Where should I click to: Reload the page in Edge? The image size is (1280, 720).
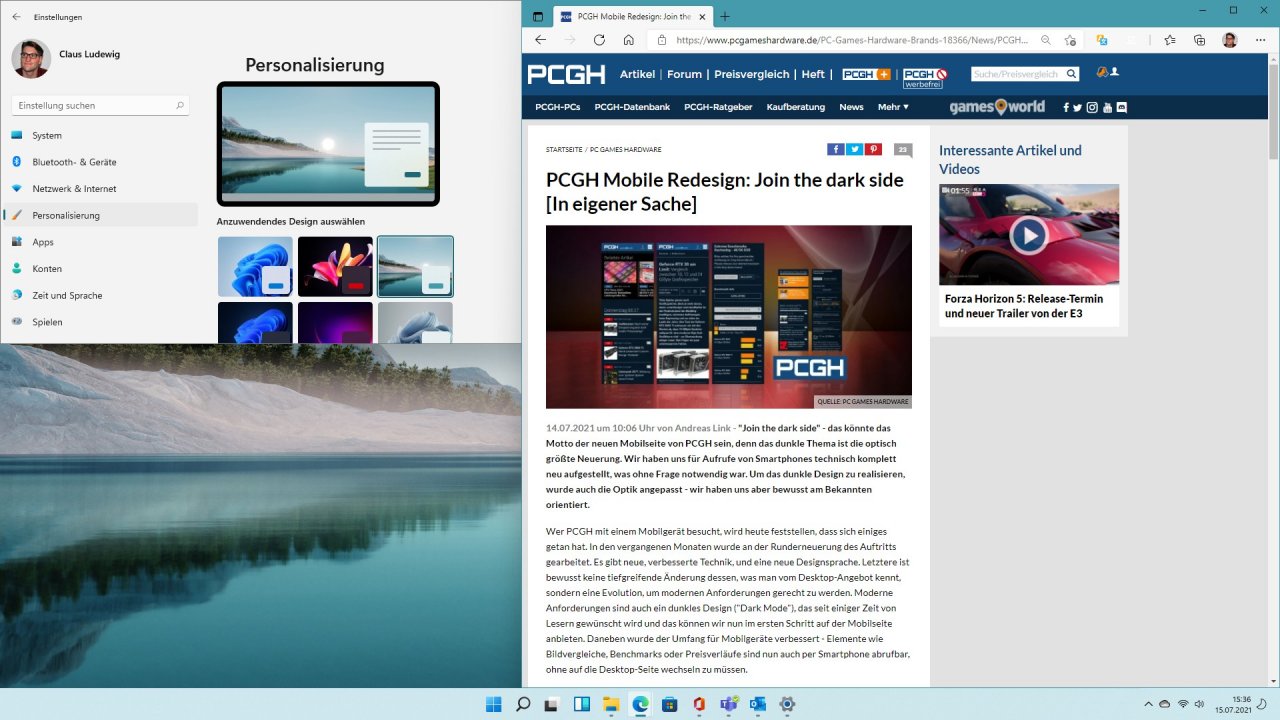(x=599, y=40)
